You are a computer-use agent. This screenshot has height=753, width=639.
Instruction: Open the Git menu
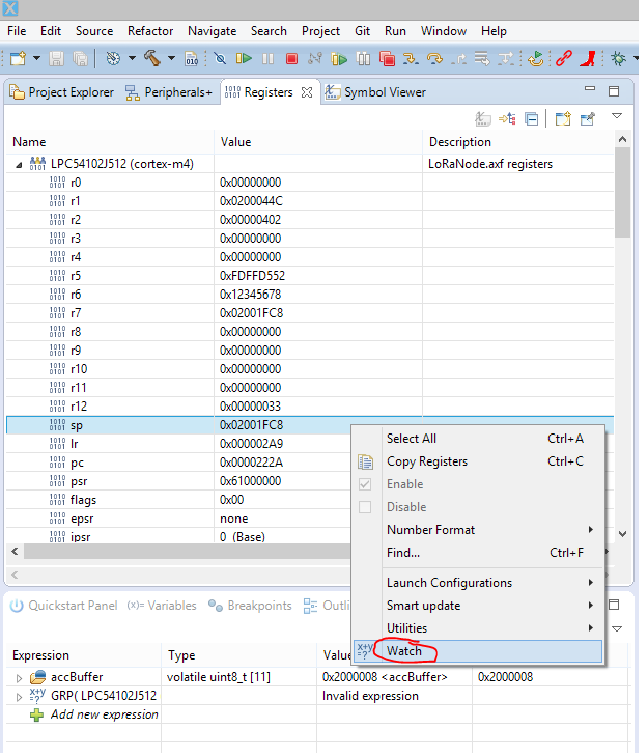362,31
